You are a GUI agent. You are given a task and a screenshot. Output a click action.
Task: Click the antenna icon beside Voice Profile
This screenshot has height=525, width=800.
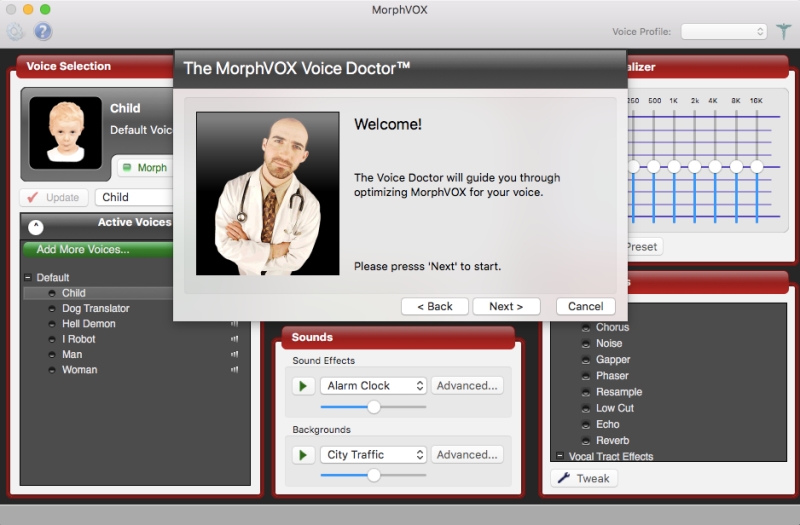(783, 32)
